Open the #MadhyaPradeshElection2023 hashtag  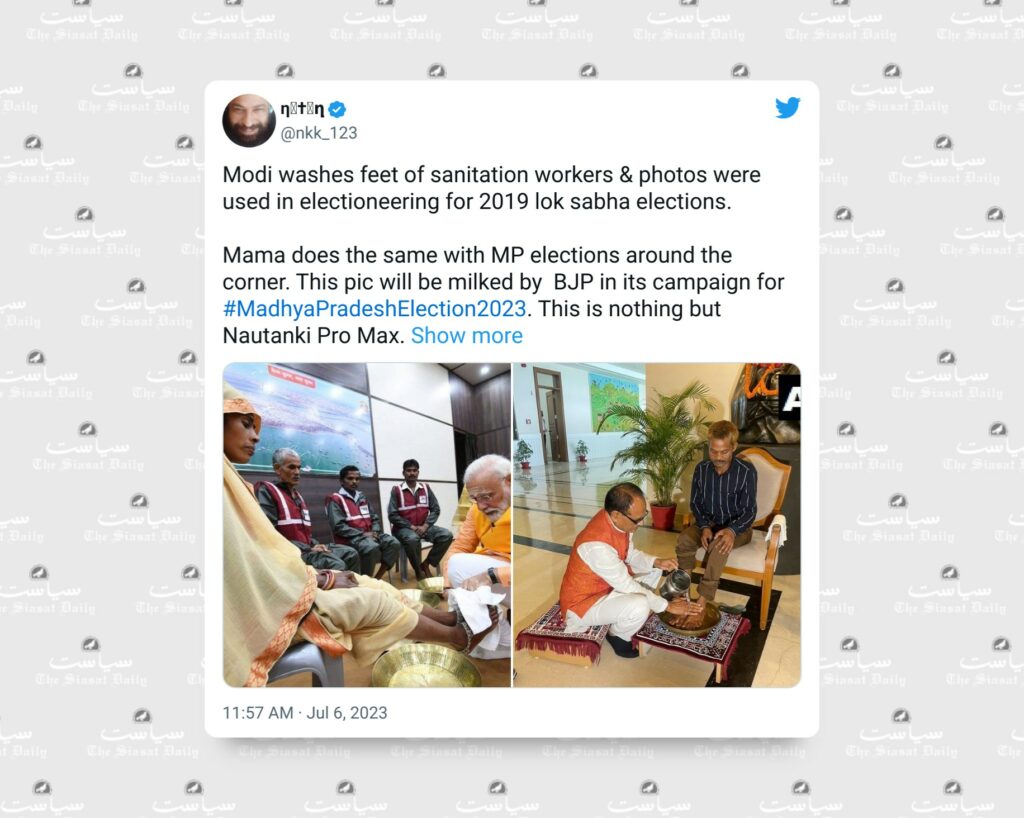pos(374,308)
